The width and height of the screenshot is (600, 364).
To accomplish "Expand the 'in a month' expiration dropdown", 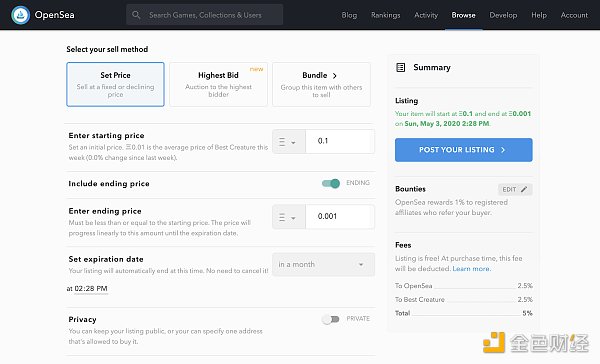I will (x=323, y=264).
